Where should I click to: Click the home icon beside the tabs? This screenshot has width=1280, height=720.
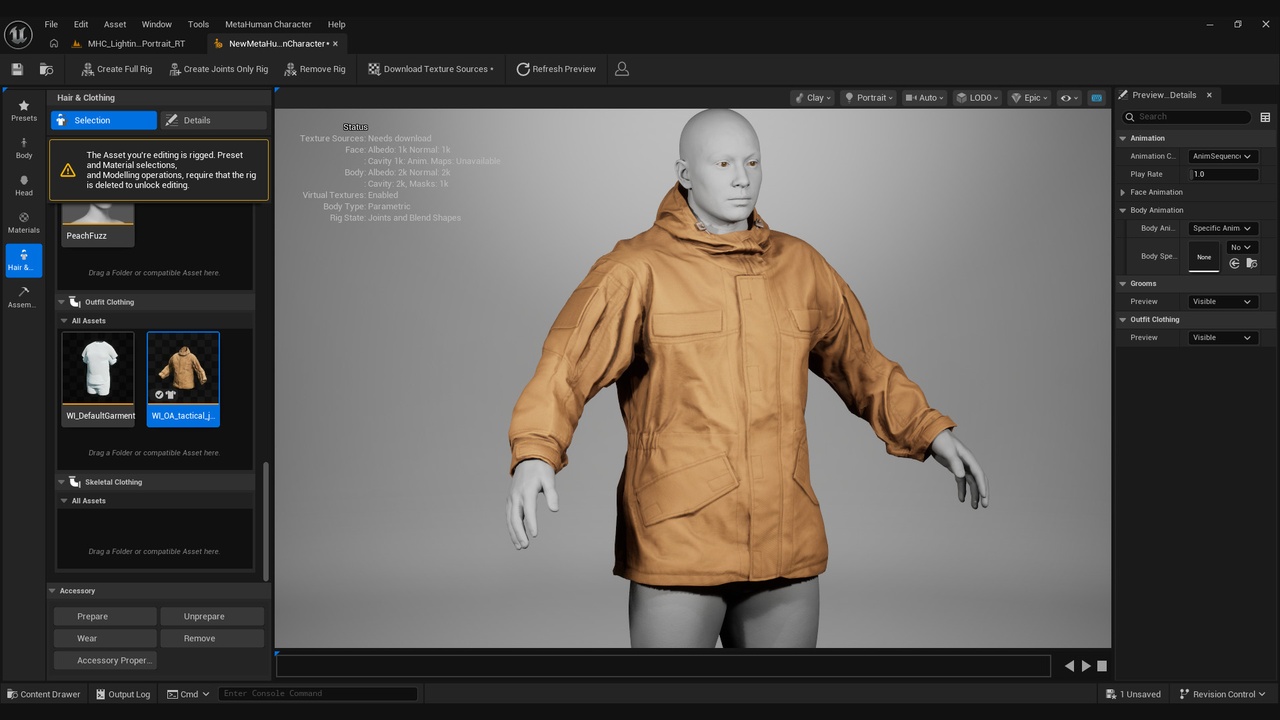click(54, 44)
